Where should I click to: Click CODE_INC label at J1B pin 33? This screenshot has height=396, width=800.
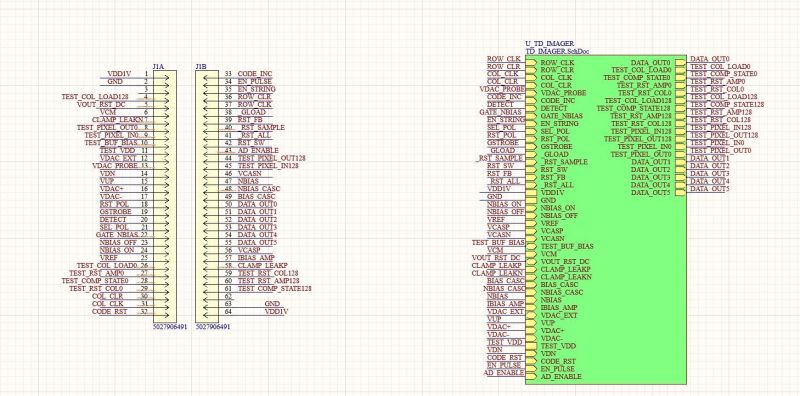(x=255, y=74)
